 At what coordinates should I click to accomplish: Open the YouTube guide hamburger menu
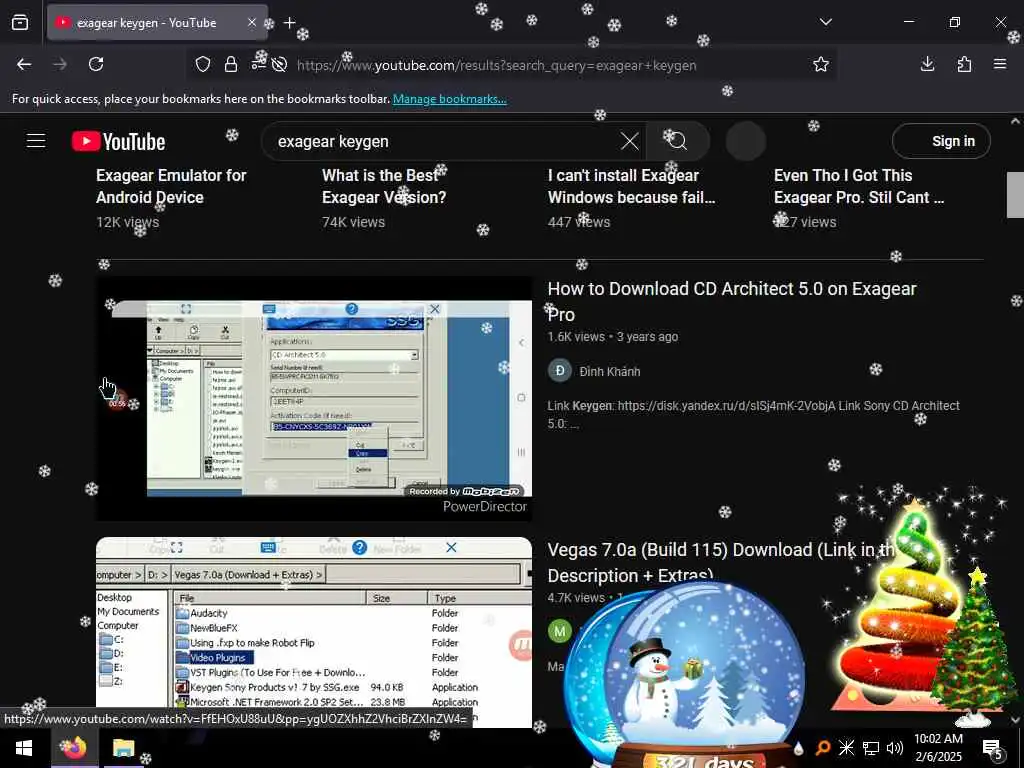pyautogui.click(x=36, y=141)
